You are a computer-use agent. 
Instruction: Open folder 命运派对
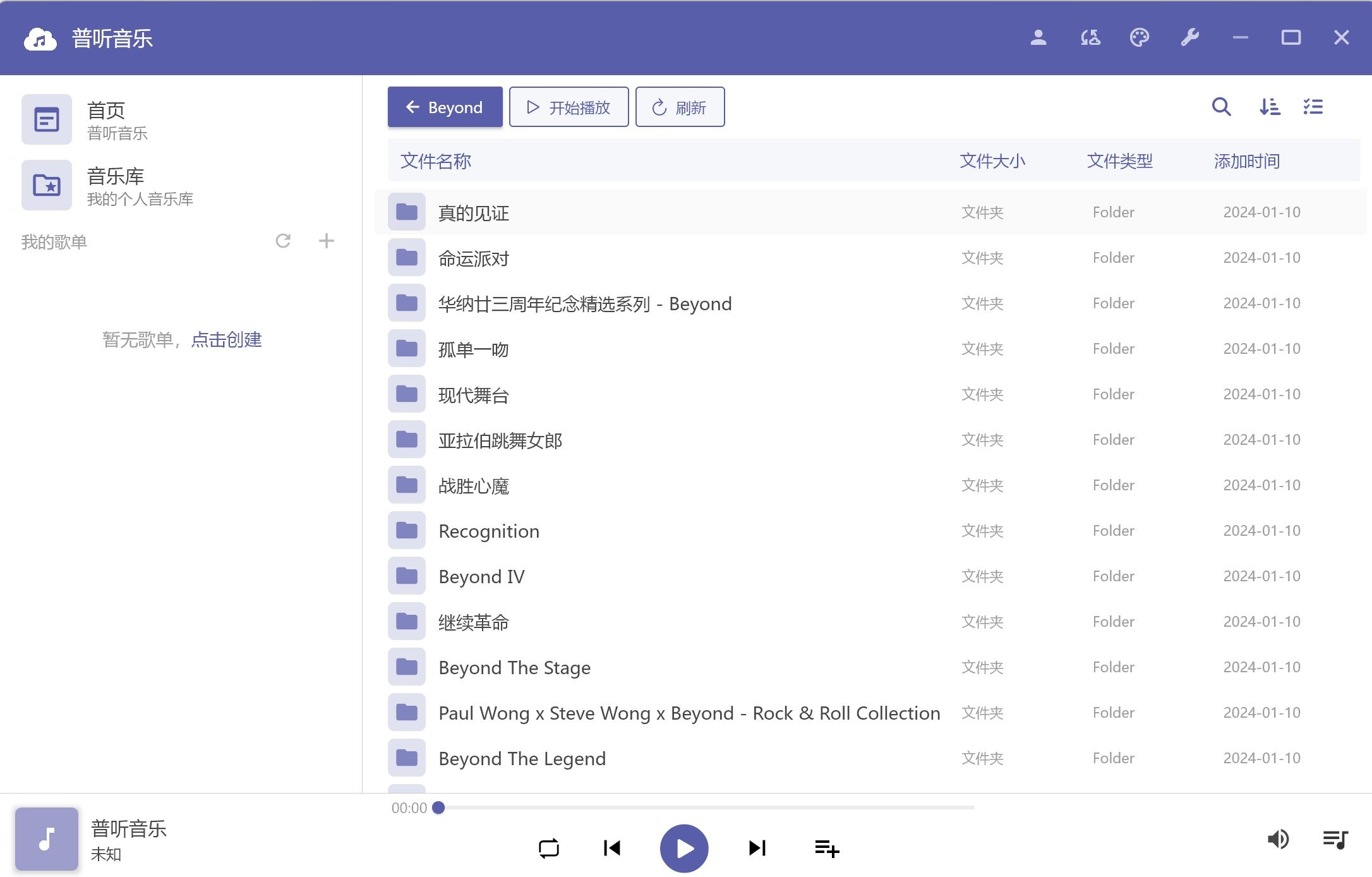[x=870, y=258]
